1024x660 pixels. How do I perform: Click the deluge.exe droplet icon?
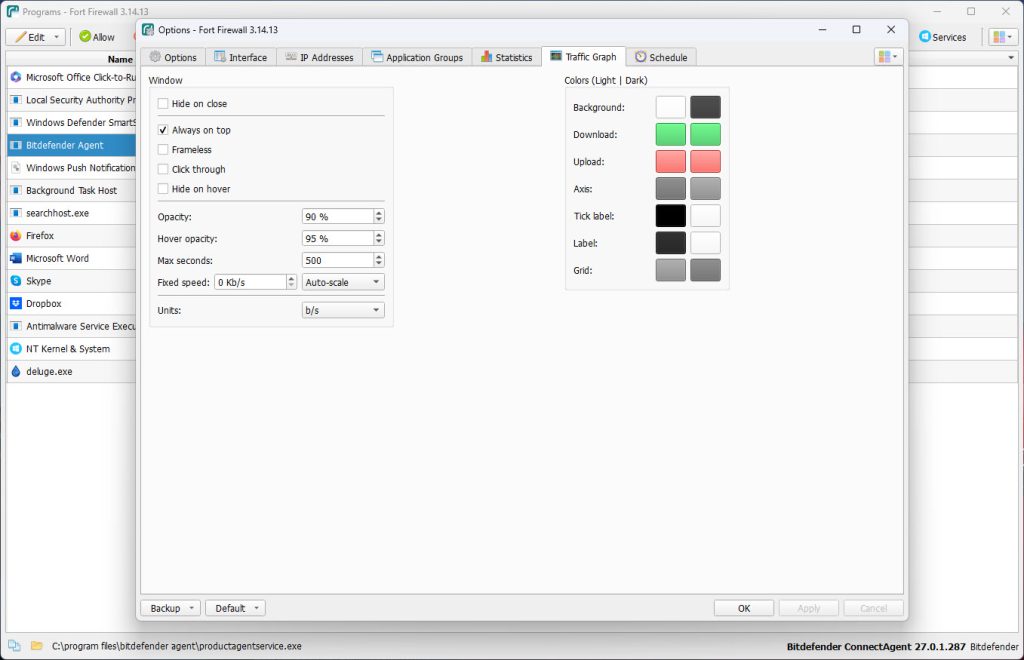click(x=16, y=371)
